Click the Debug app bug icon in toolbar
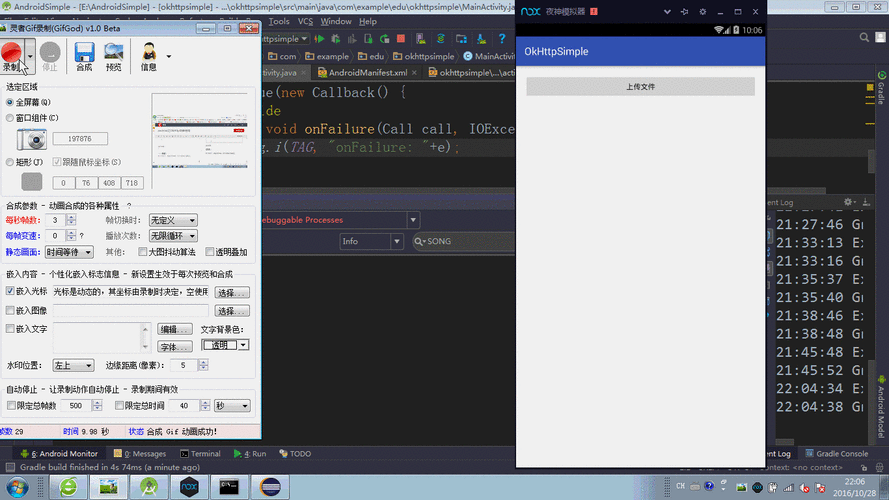This screenshot has width=889, height=500. pos(336,39)
